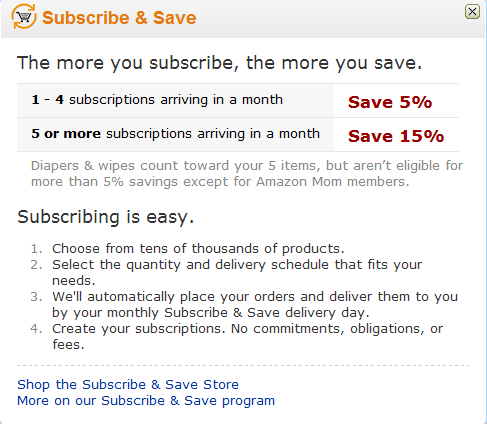
Task: Click the red Save 15% label
Action: click(396, 136)
